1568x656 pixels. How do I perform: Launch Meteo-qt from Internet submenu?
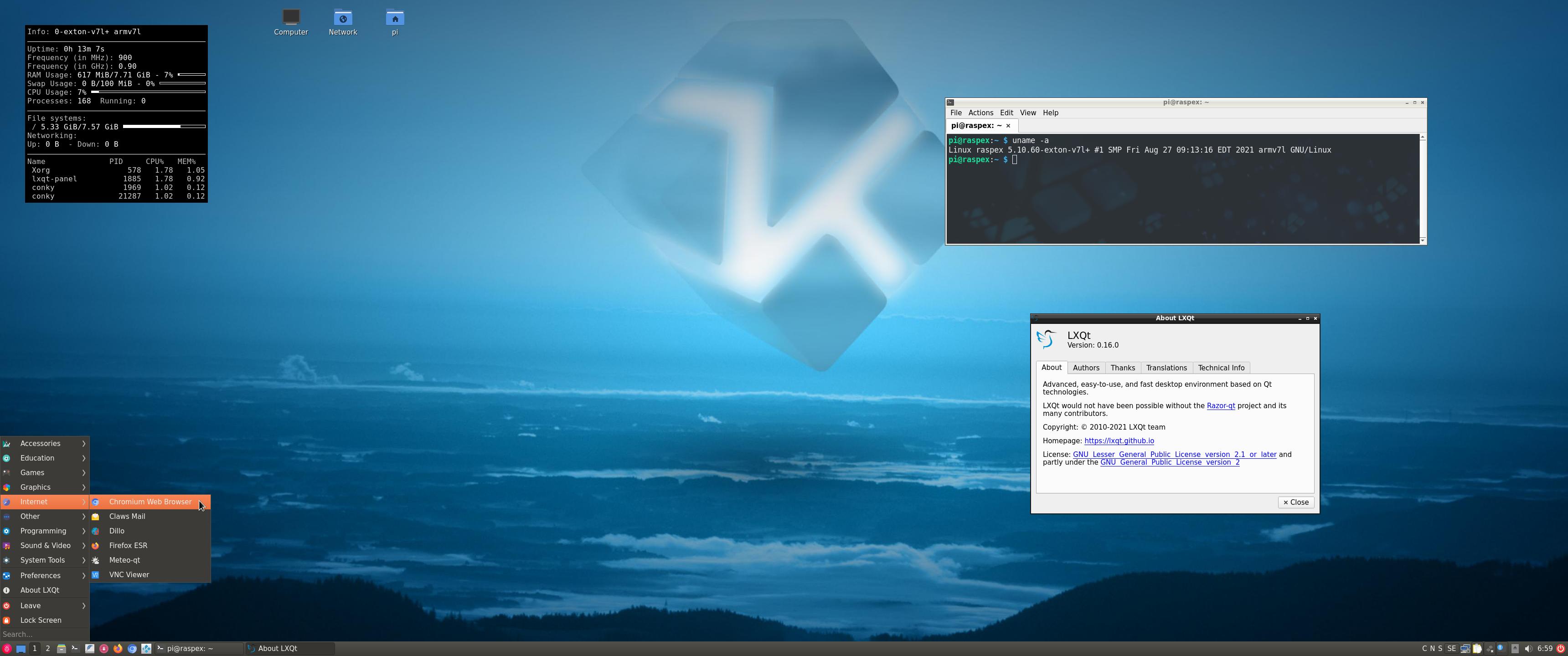(124, 559)
